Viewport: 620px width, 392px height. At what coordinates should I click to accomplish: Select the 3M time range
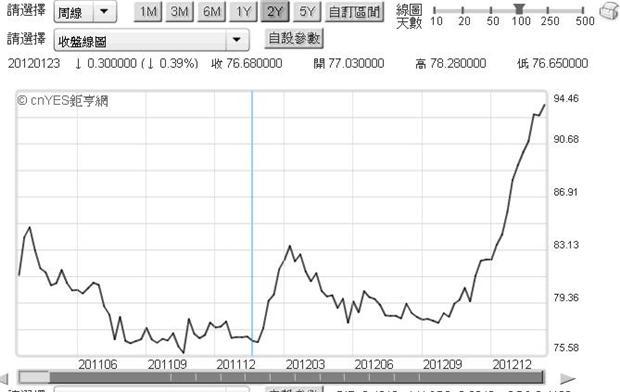pos(180,12)
